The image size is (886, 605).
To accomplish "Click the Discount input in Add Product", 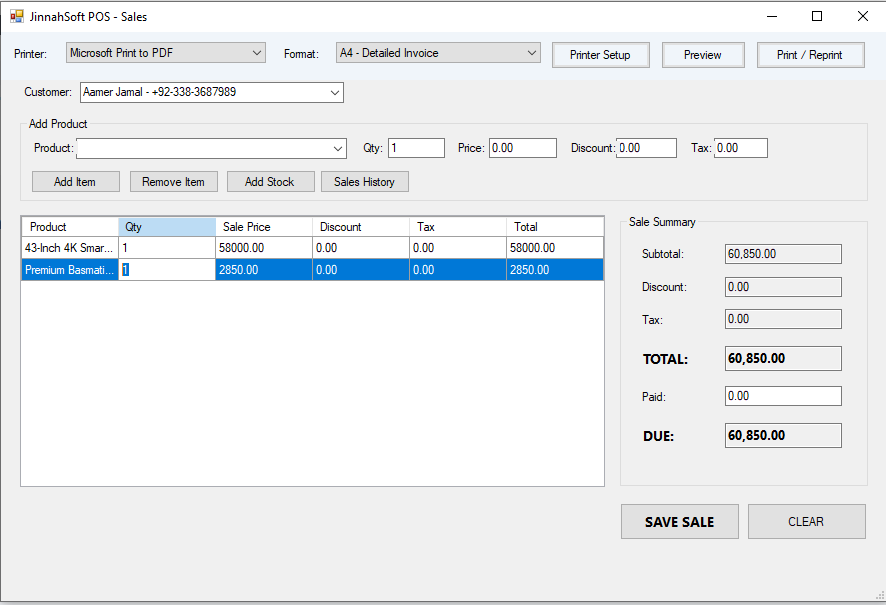I will [x=646, y=148].
